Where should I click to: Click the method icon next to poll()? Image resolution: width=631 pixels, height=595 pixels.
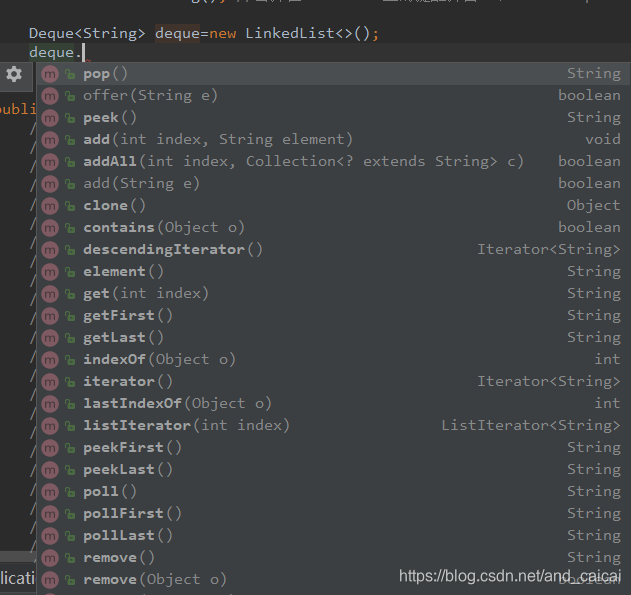tap(50, 492)
